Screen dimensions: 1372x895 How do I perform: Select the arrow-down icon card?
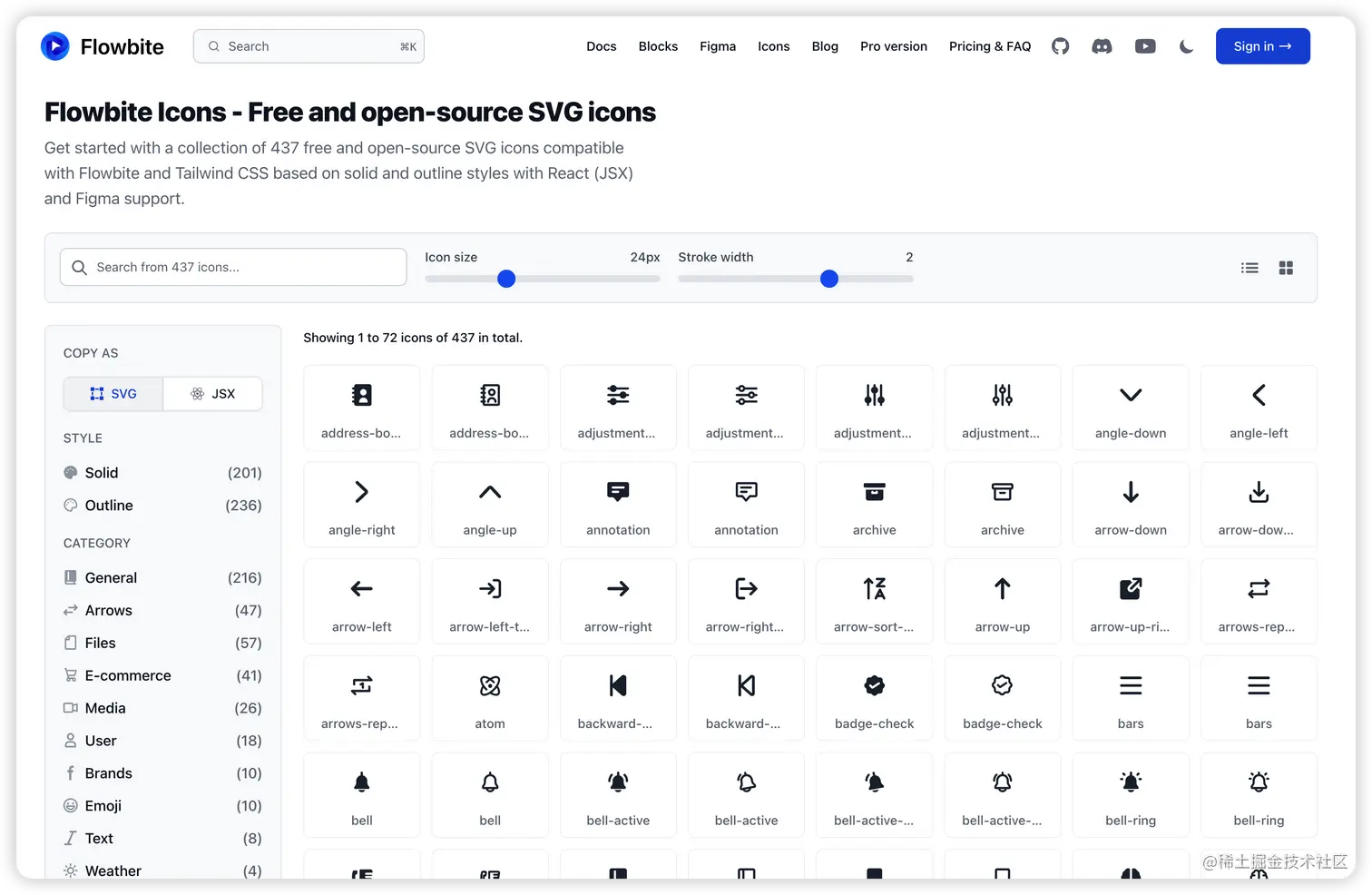coord(1131,505)
